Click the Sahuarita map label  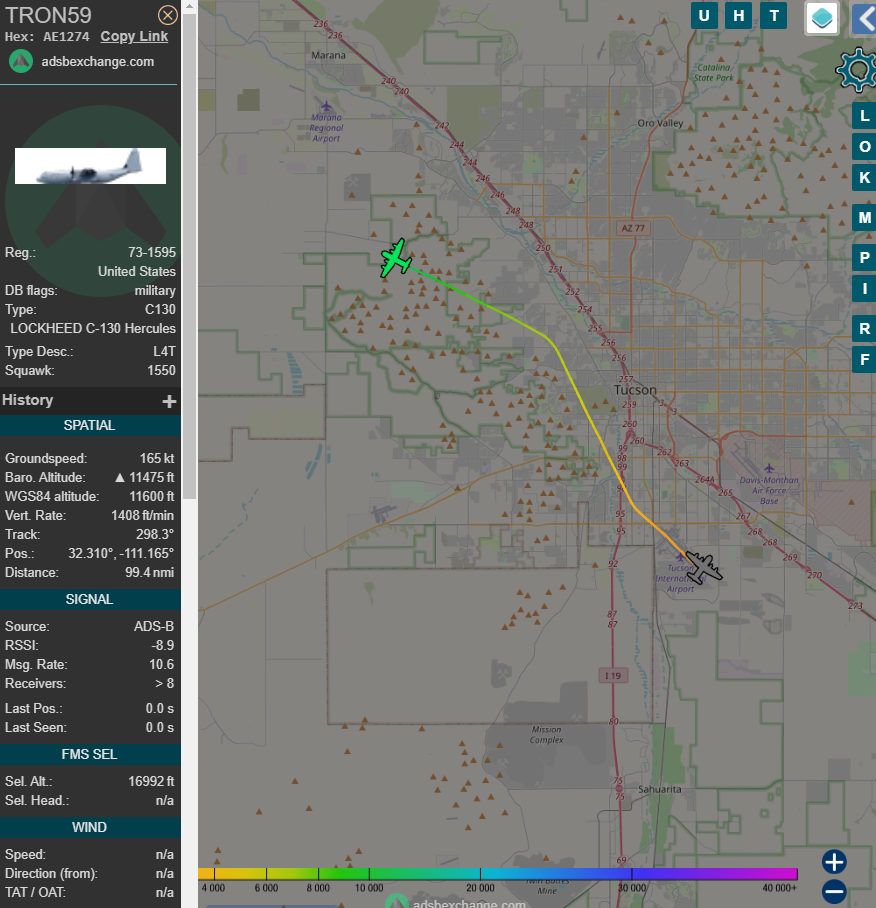pos(659,789)
